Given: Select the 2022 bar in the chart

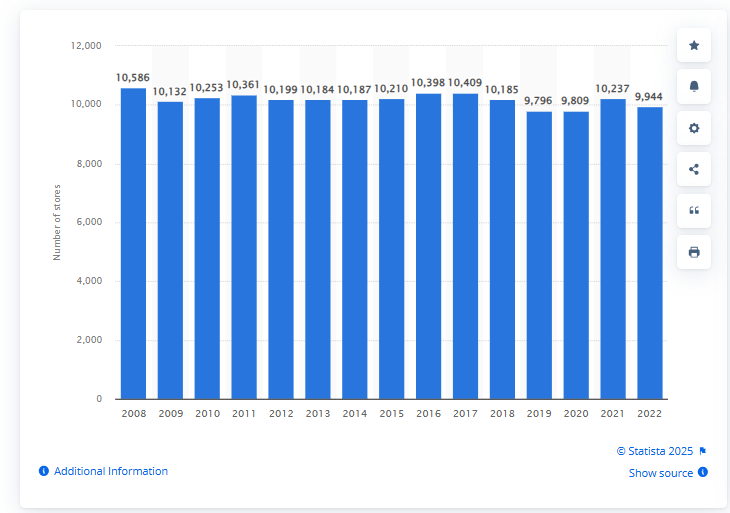Looking at the screenshot, I should (x=650, y=253).
